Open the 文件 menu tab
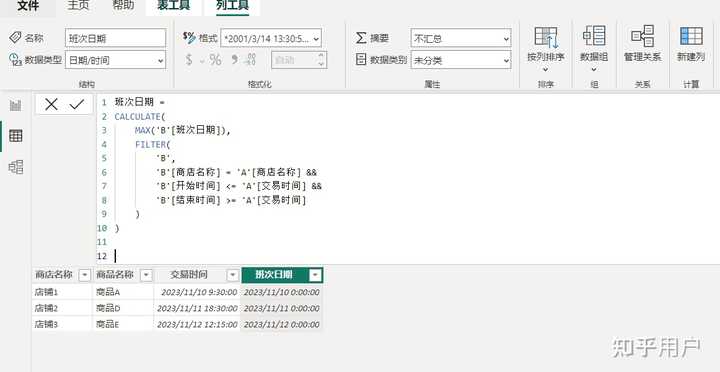 point(28,6)
